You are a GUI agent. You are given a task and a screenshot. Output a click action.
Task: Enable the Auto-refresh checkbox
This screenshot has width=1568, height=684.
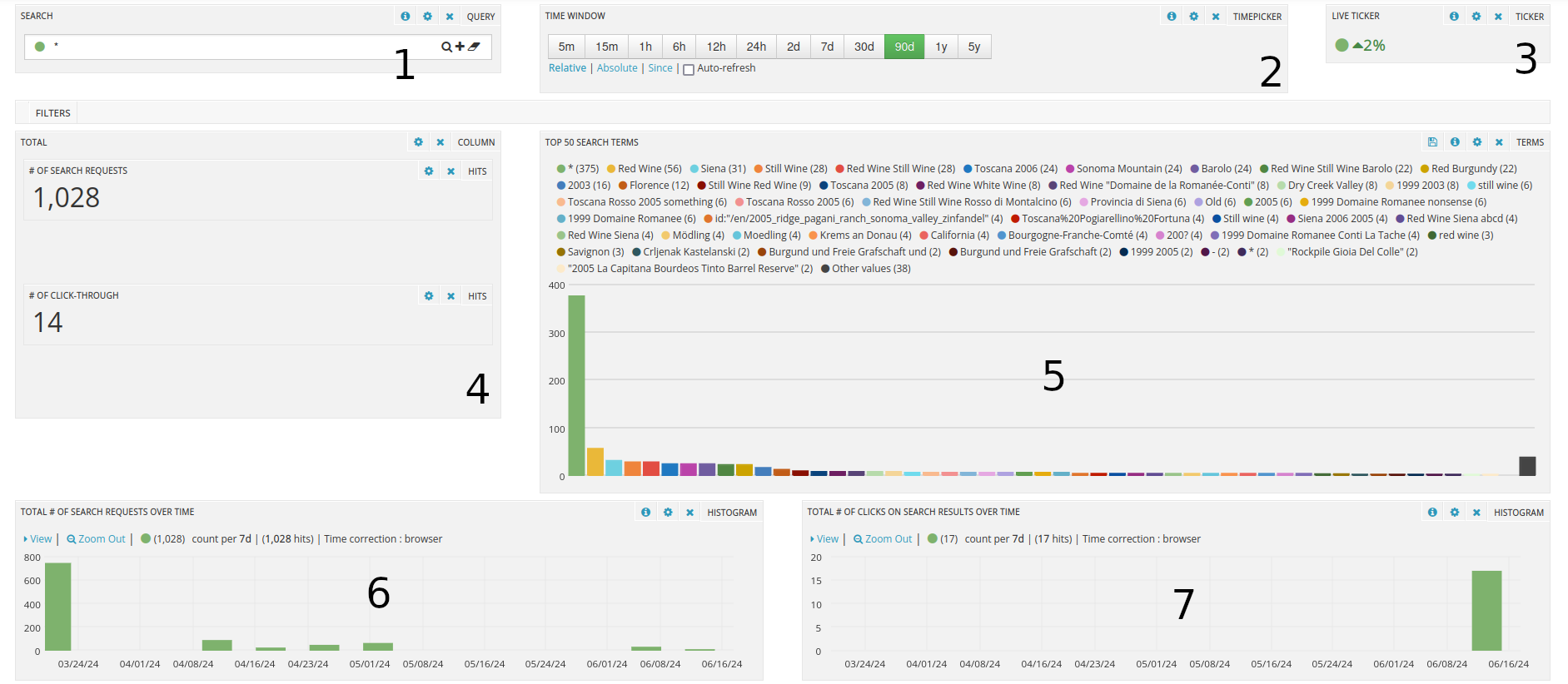(689, 70)
